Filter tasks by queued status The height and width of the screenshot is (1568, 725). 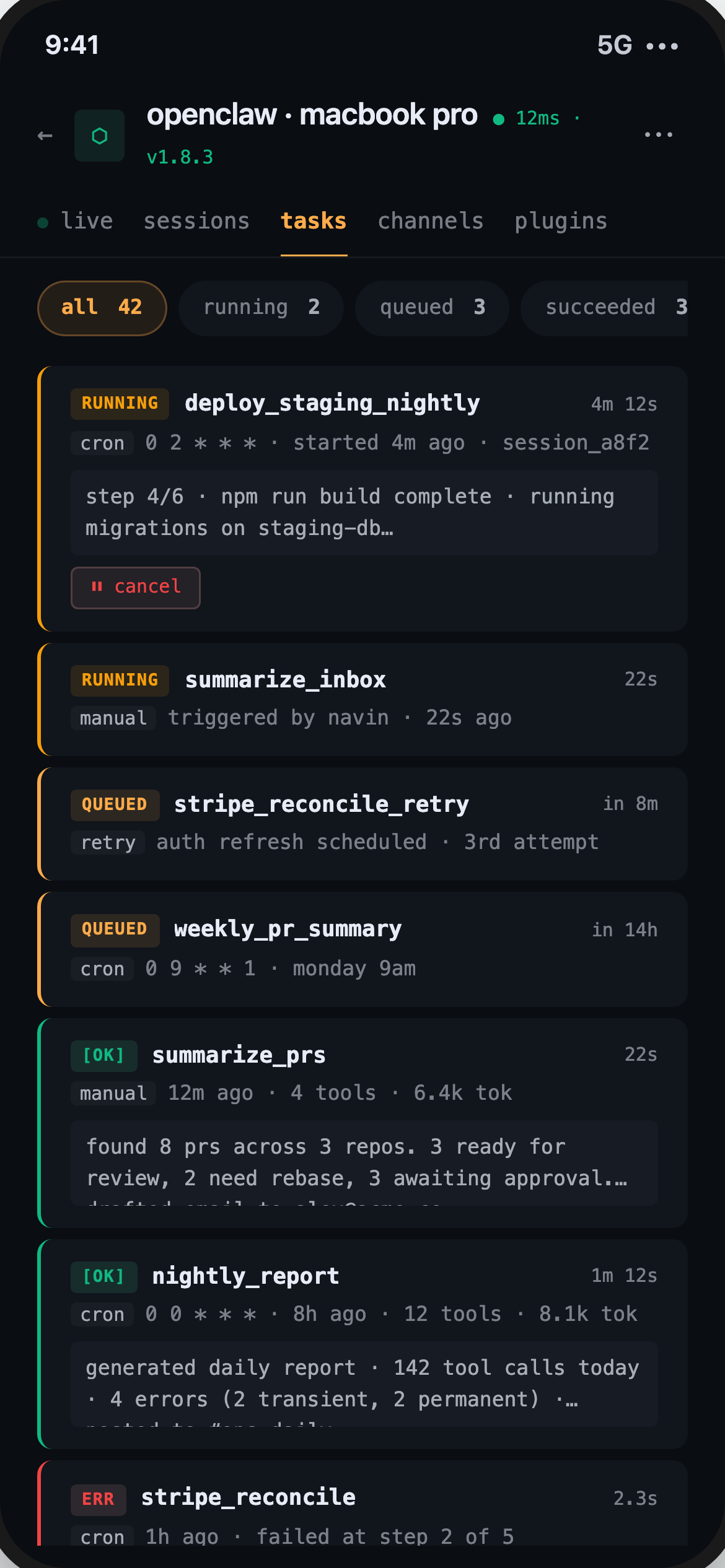432,308
